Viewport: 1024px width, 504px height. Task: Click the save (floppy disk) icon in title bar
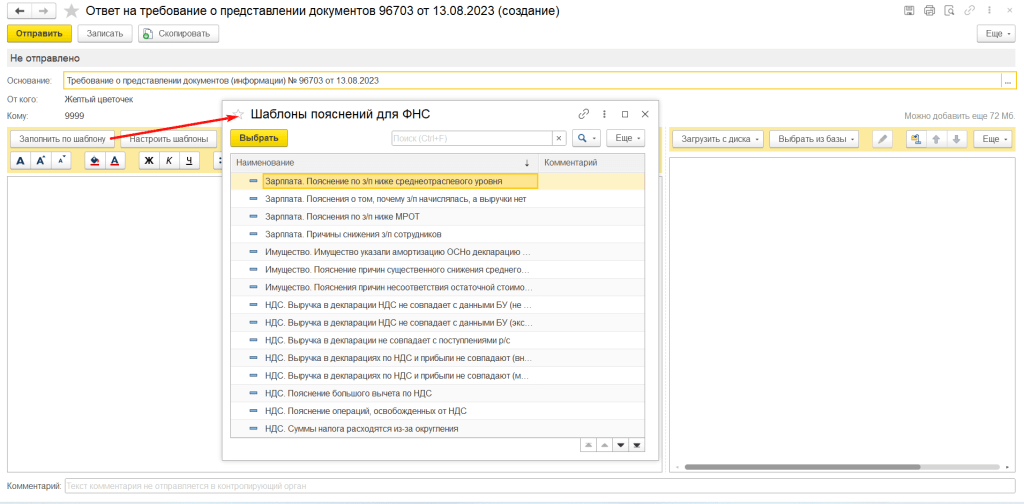pyautogui.click(x=908, y=10)
